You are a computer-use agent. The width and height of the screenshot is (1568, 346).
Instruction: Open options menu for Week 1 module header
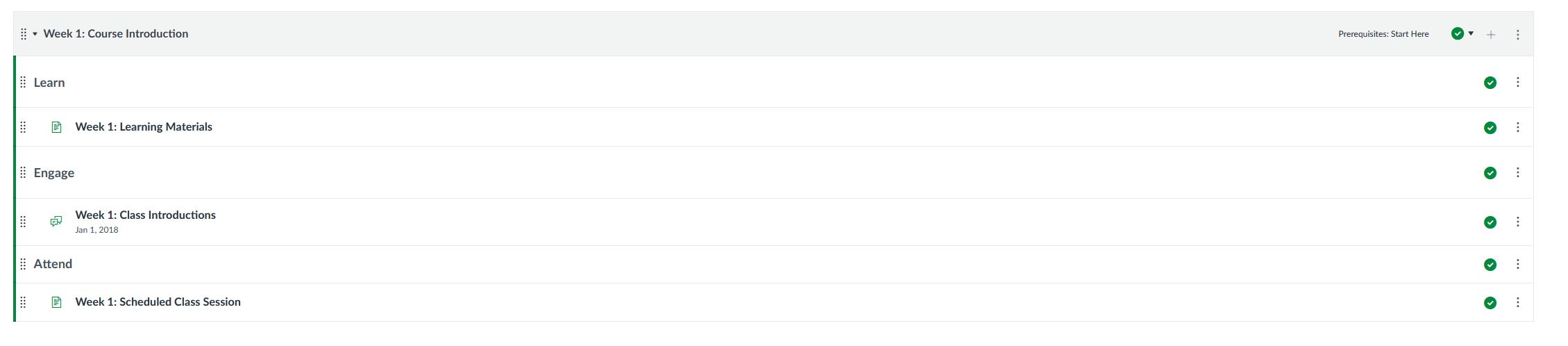(1518, 34)
